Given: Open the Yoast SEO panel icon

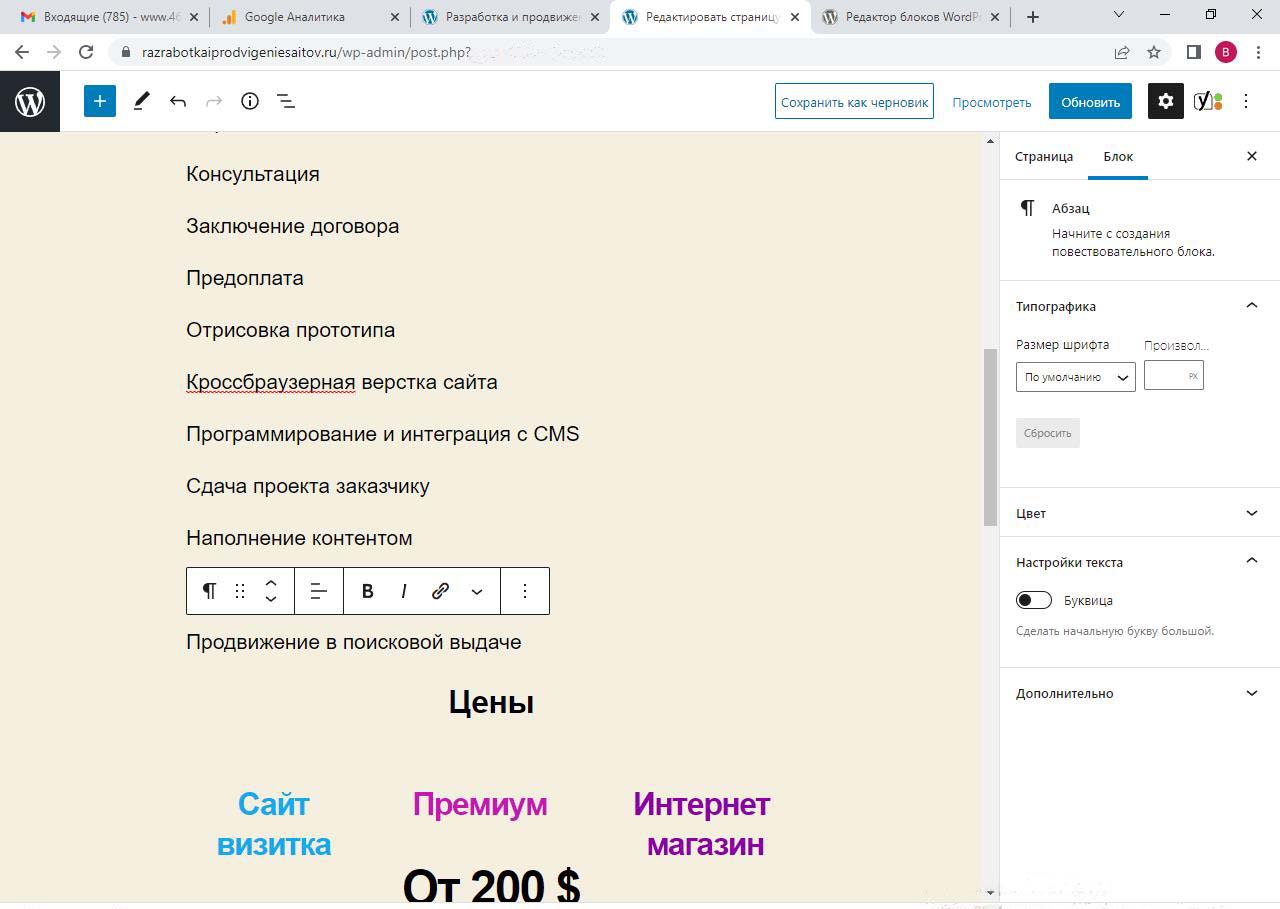Looking at the screenshot, I should pyautogui.click(x=1207, y=101).
